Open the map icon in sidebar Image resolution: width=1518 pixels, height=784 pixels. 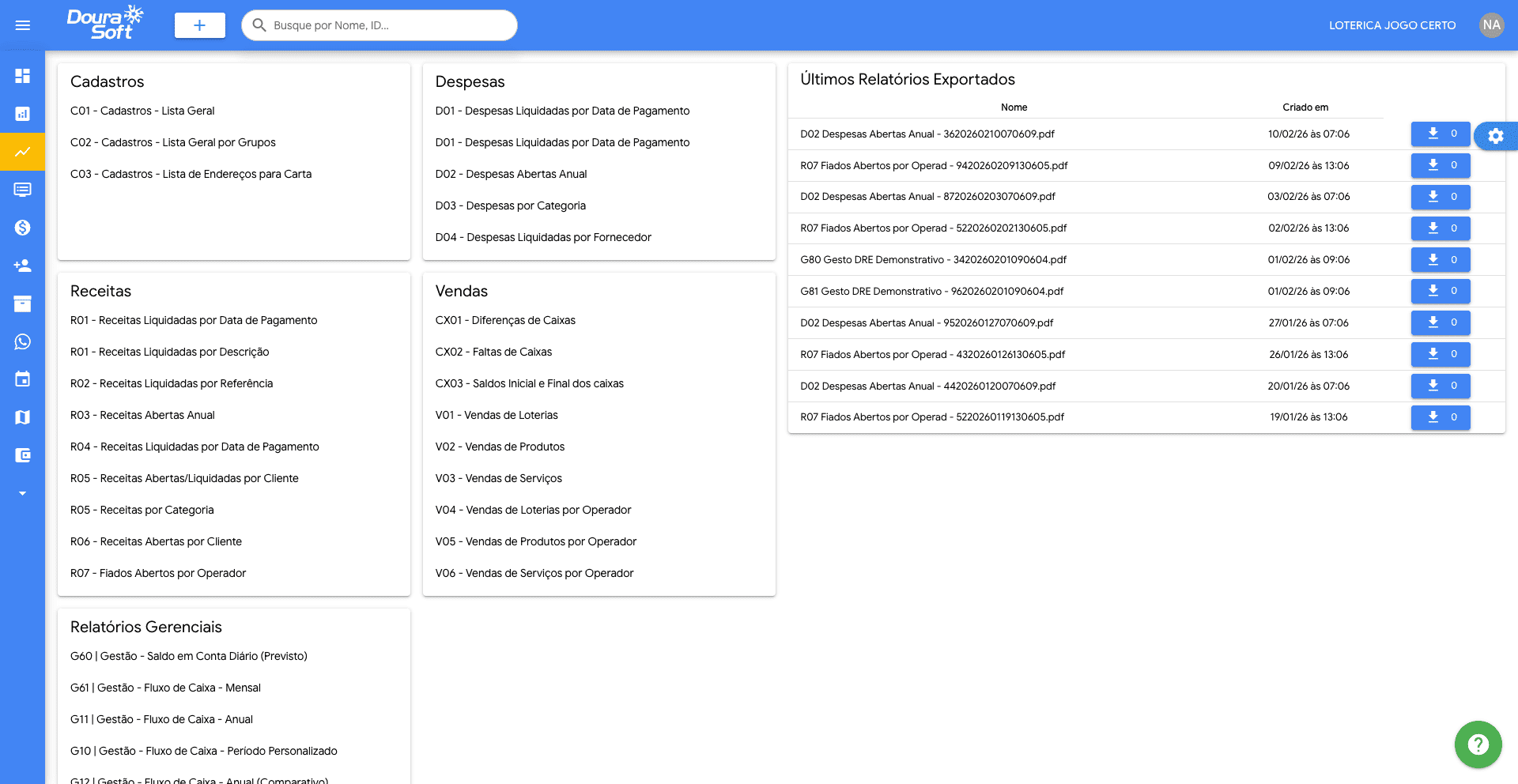[x=22, y=417]
